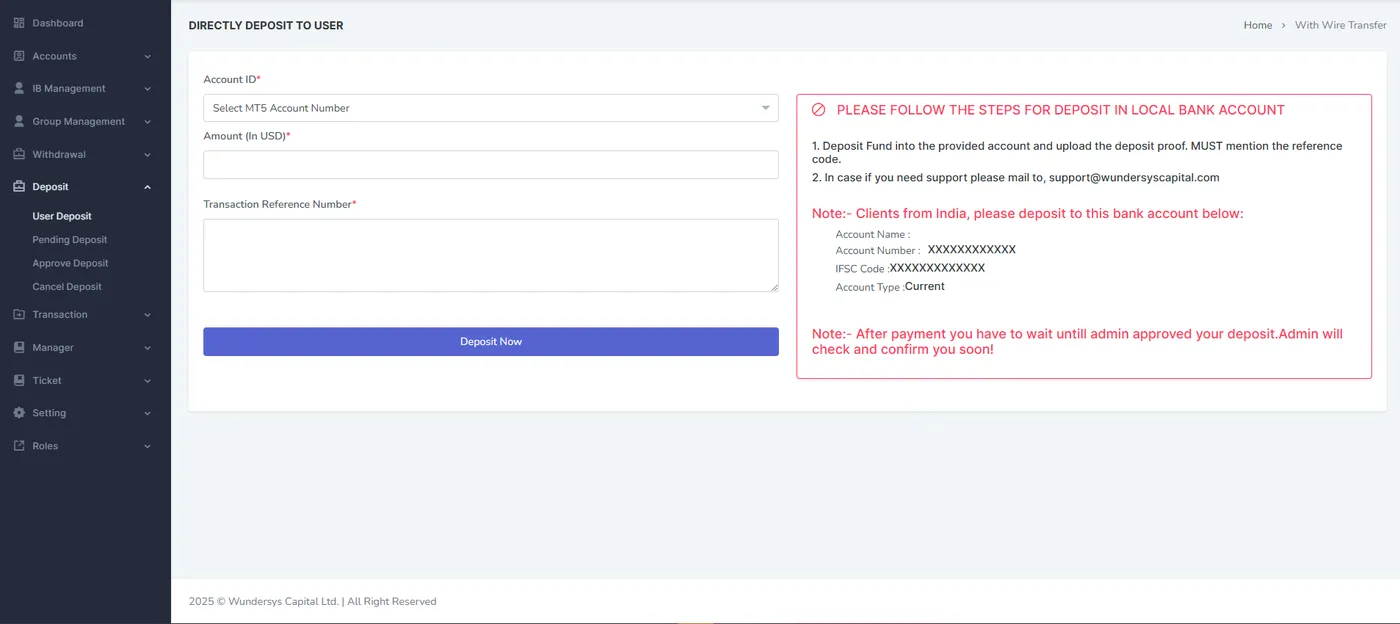Focus the Transaction Reference Number textarea

pyautogui.click(x=490, y=256)
